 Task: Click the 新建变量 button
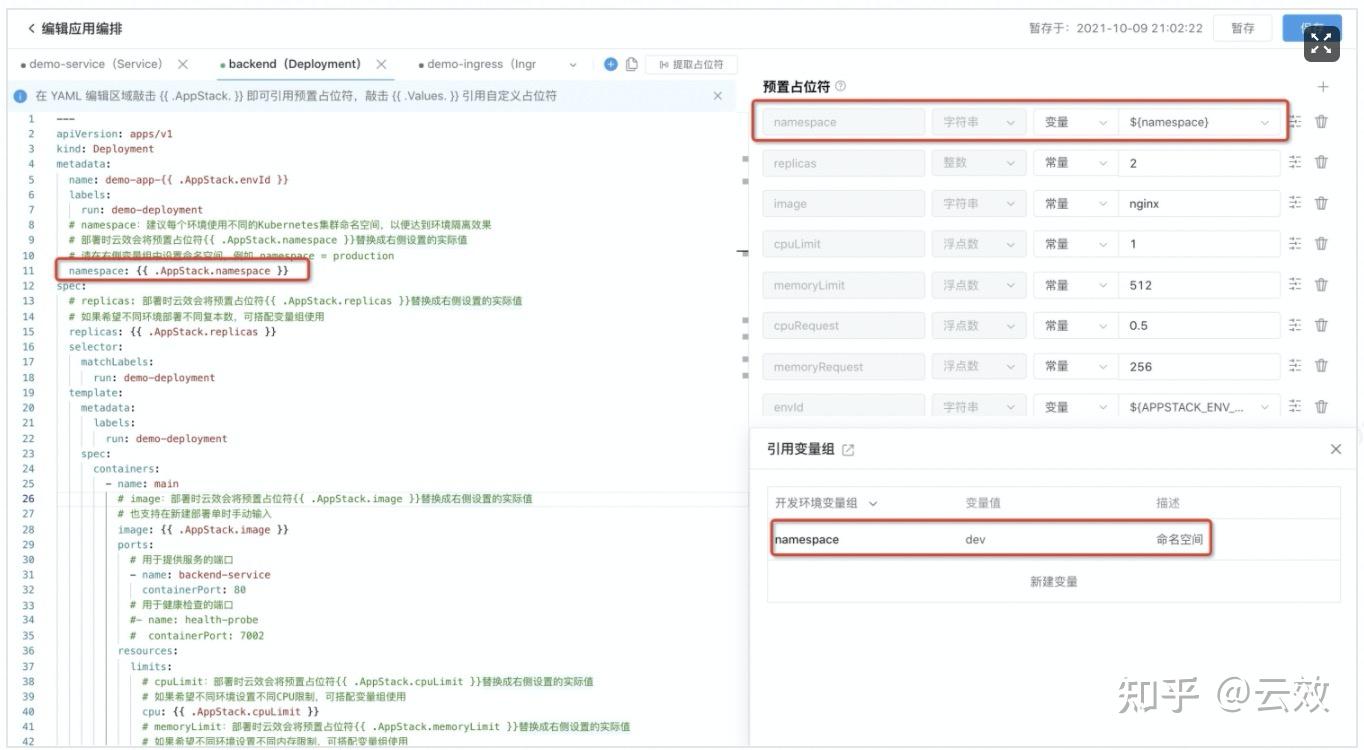coord(1055,581)
